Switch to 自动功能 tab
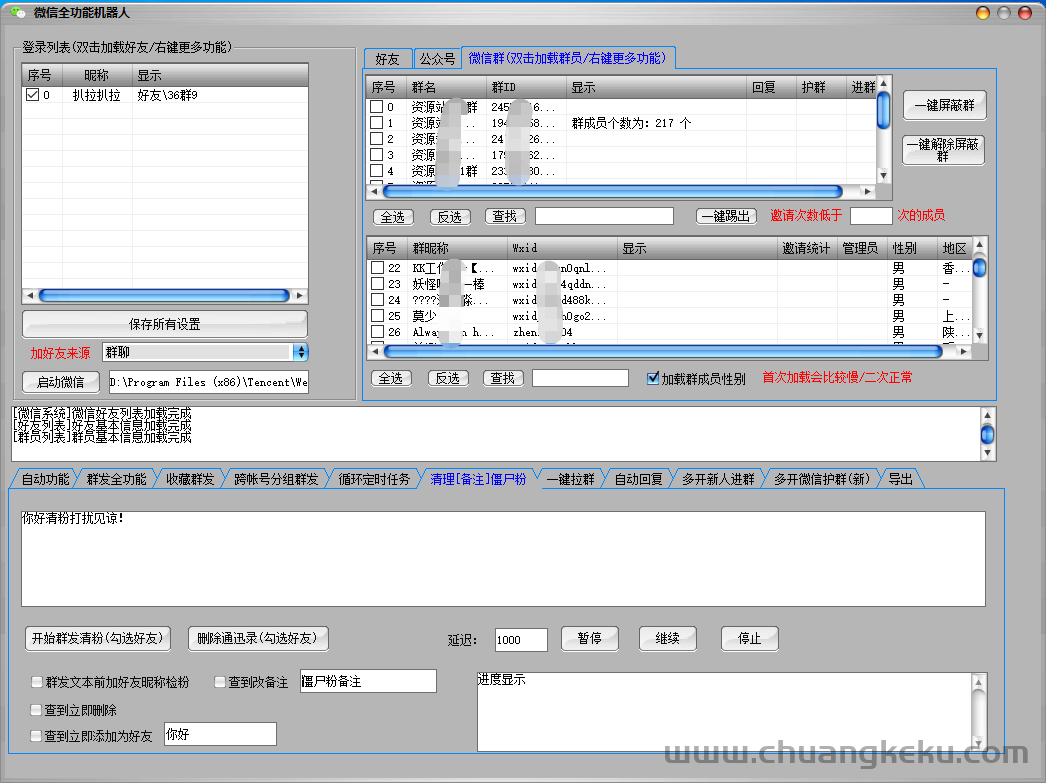The width and height of the screenshot is (1046, 783). coord(45,479)
